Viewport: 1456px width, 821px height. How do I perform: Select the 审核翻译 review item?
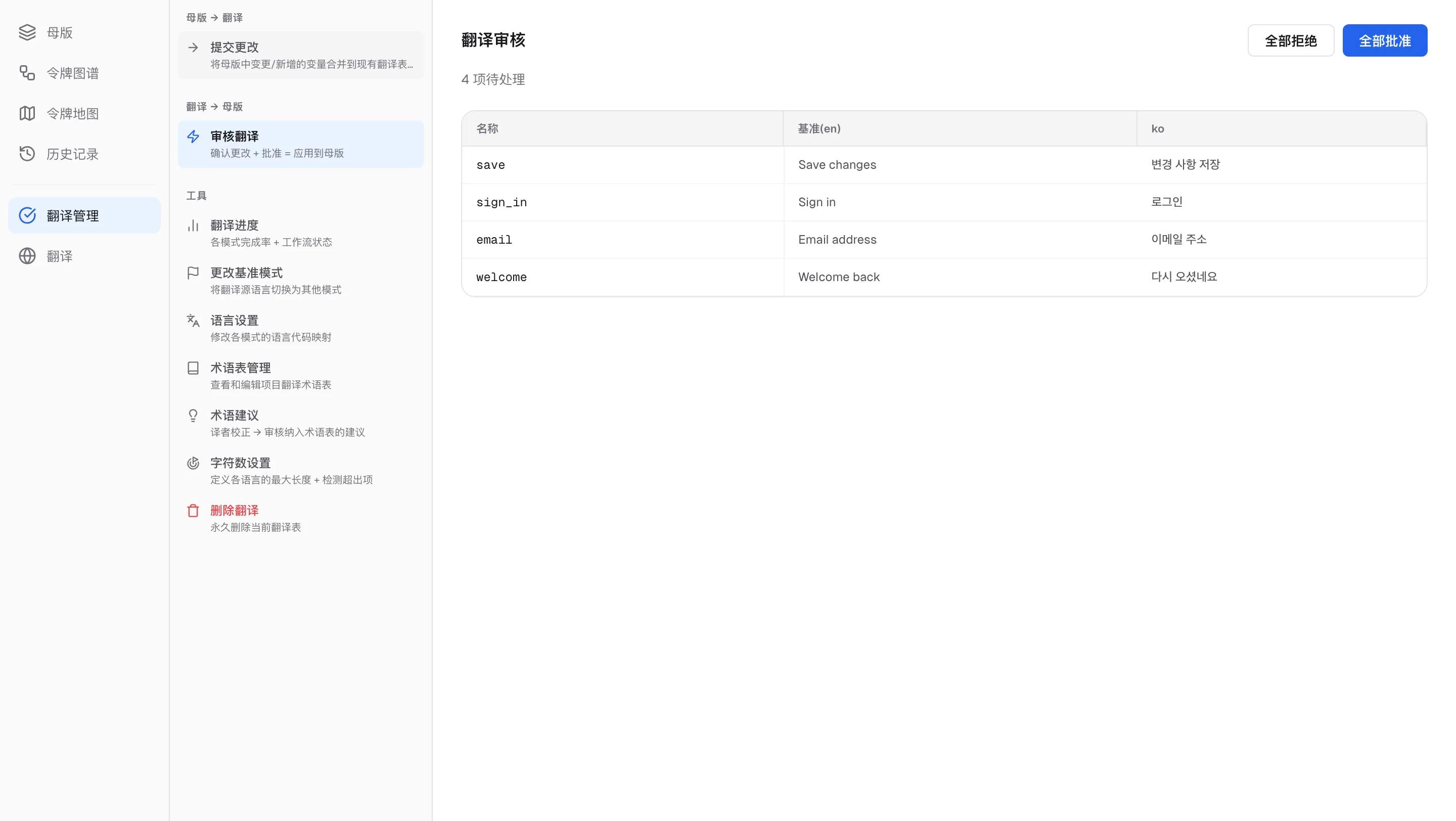point(301,144)
